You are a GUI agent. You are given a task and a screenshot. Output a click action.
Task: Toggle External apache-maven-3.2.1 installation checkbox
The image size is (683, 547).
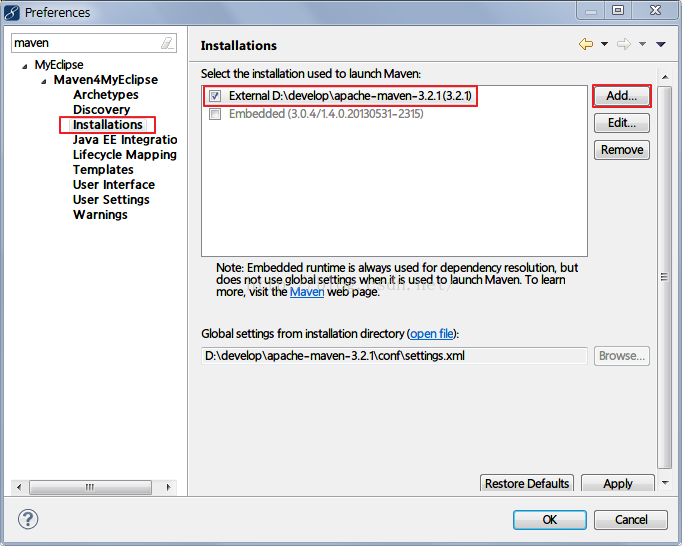[x=215, y=96]
